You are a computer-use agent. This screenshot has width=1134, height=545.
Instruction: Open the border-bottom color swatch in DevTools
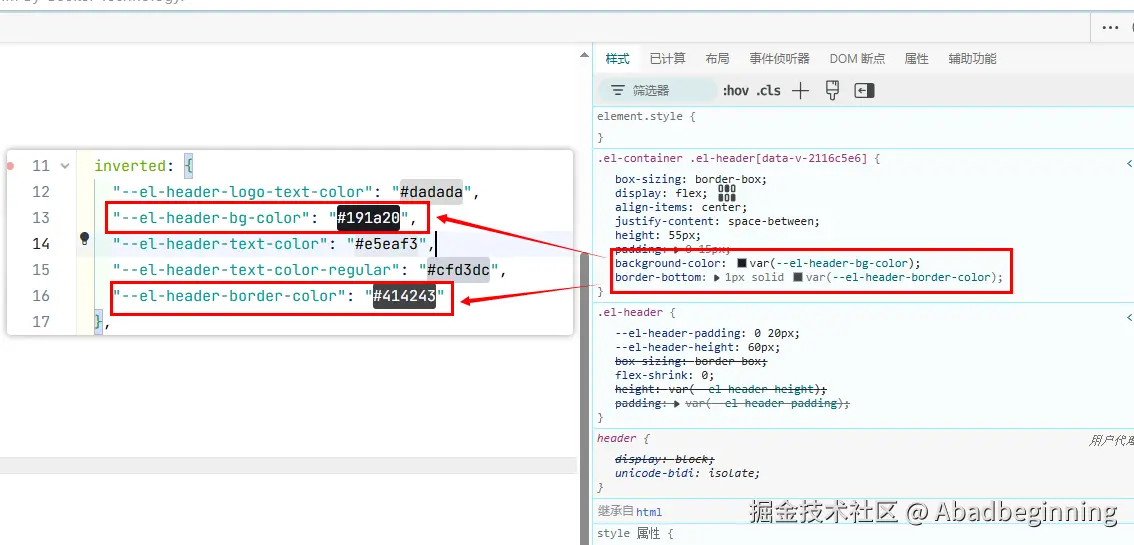798,278
